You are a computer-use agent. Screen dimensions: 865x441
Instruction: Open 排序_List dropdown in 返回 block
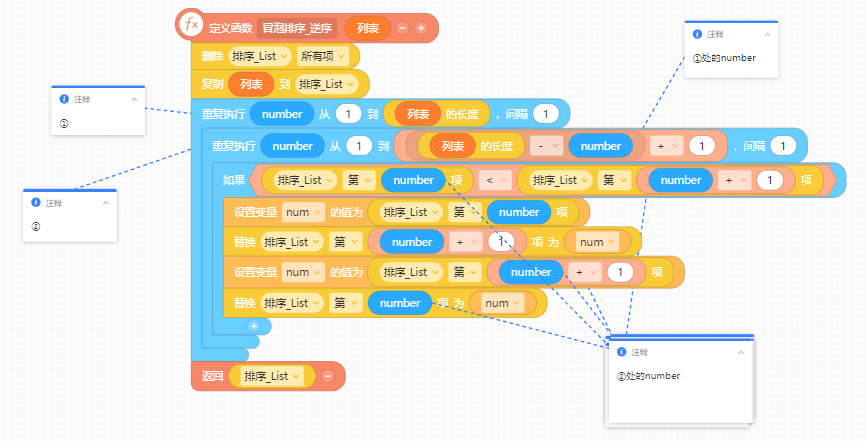272,376
